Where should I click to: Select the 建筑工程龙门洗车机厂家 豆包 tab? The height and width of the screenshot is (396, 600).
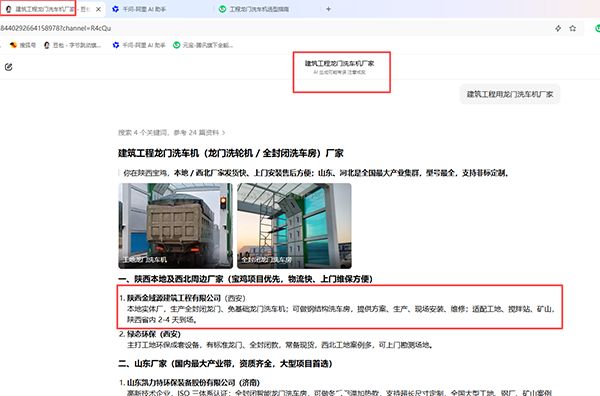pos(47,9)
